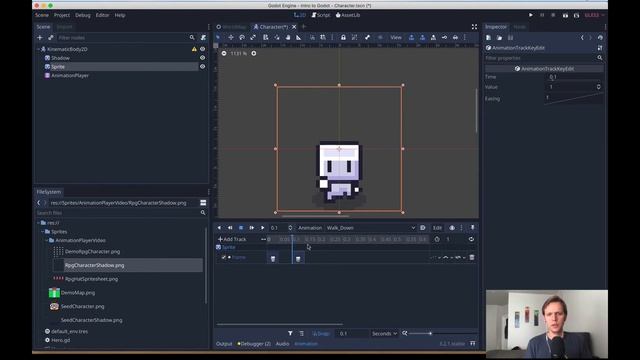The image size is (640, 360).
Task: Click Add Track button
Action: 232,239
